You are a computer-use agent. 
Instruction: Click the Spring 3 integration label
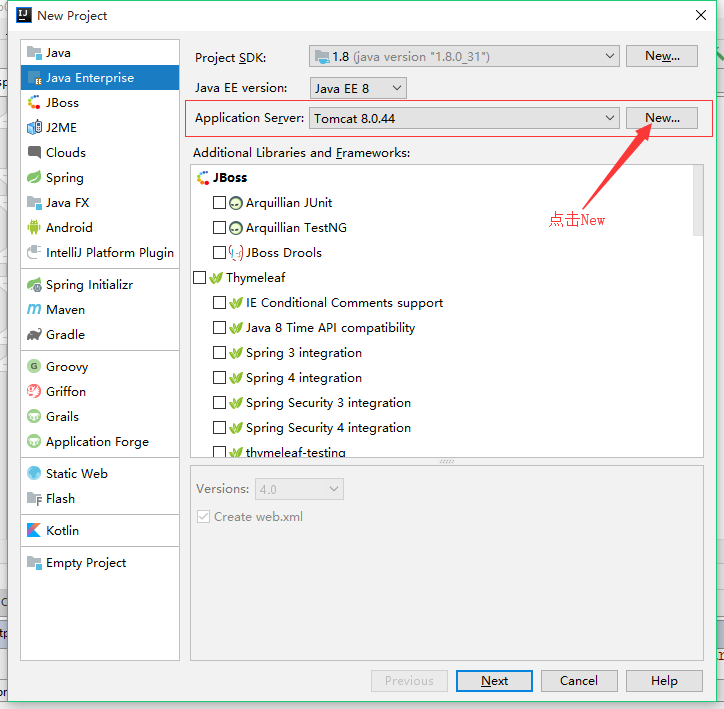point(304,353)
